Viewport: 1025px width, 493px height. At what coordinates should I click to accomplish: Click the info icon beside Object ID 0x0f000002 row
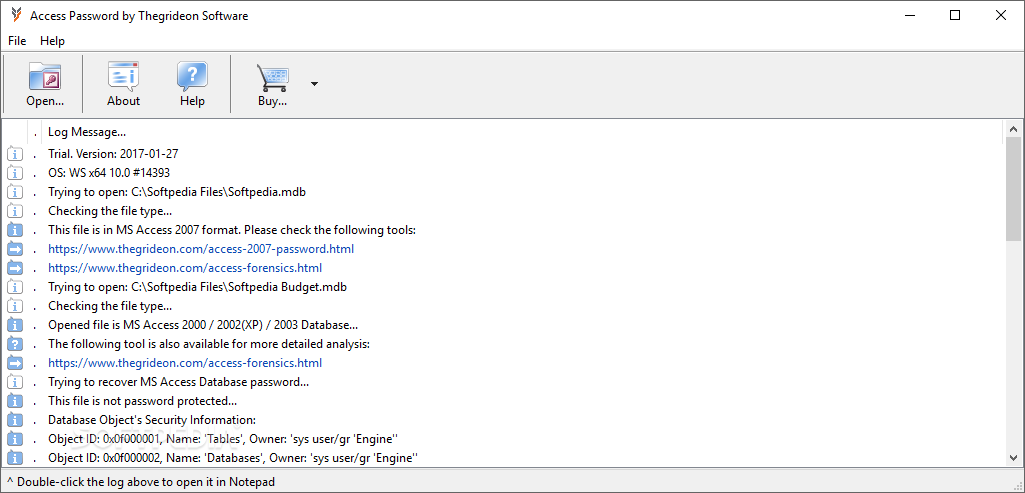(15, 458)
